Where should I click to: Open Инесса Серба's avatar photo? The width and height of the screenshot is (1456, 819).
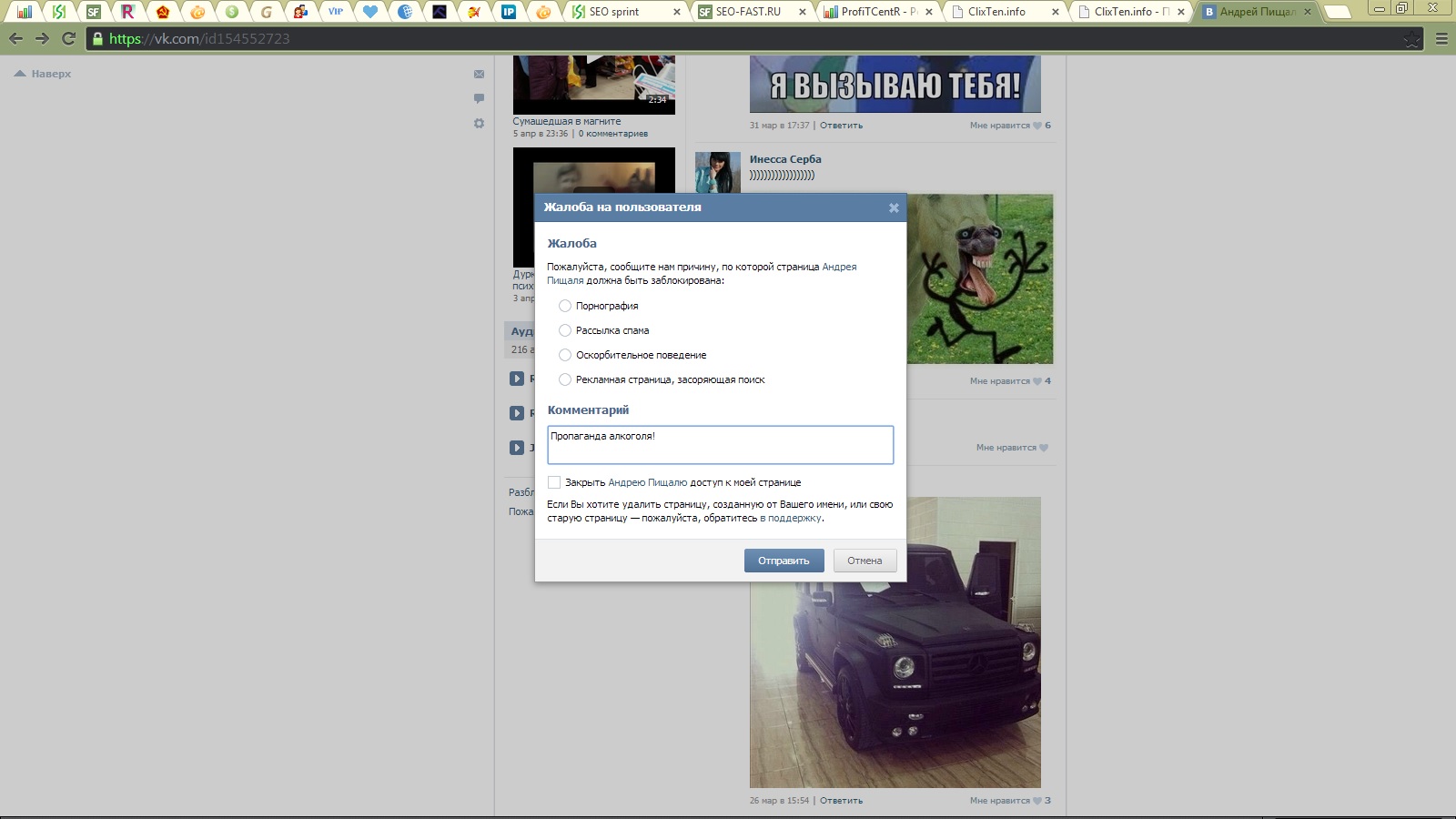[718, 172]
